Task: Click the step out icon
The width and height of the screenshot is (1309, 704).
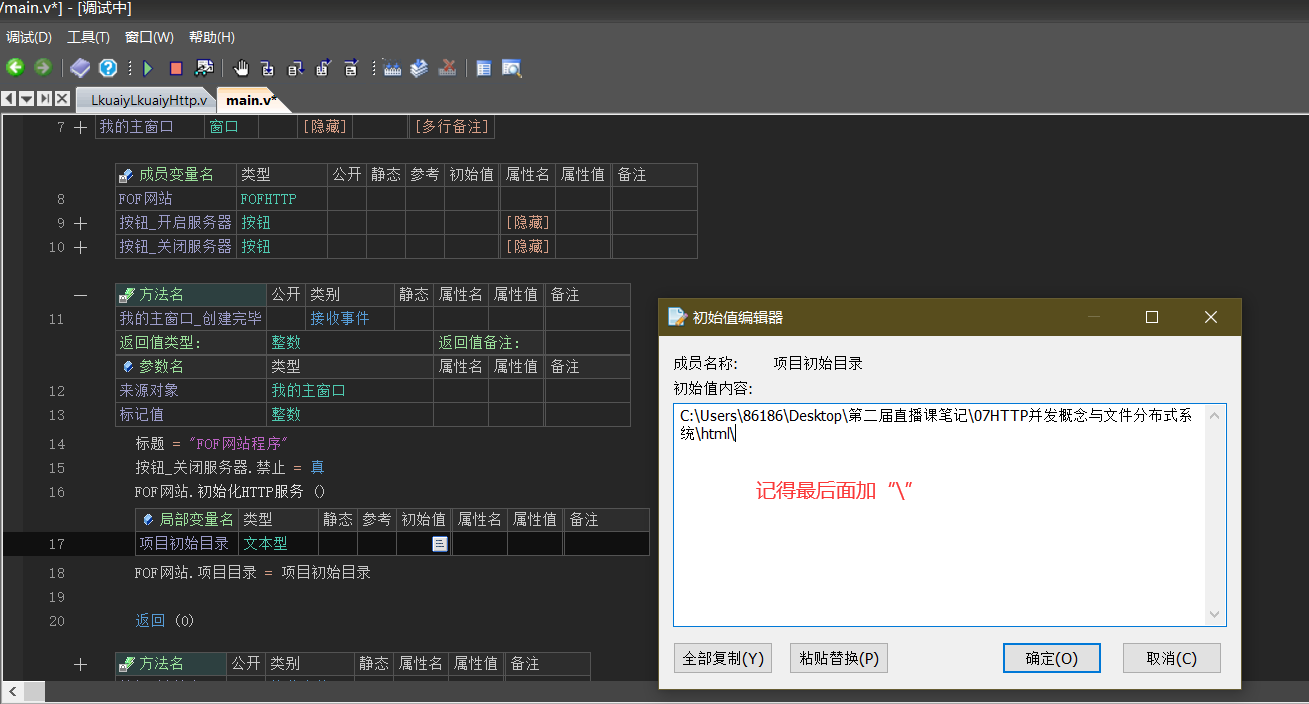Action: [323, 68]
